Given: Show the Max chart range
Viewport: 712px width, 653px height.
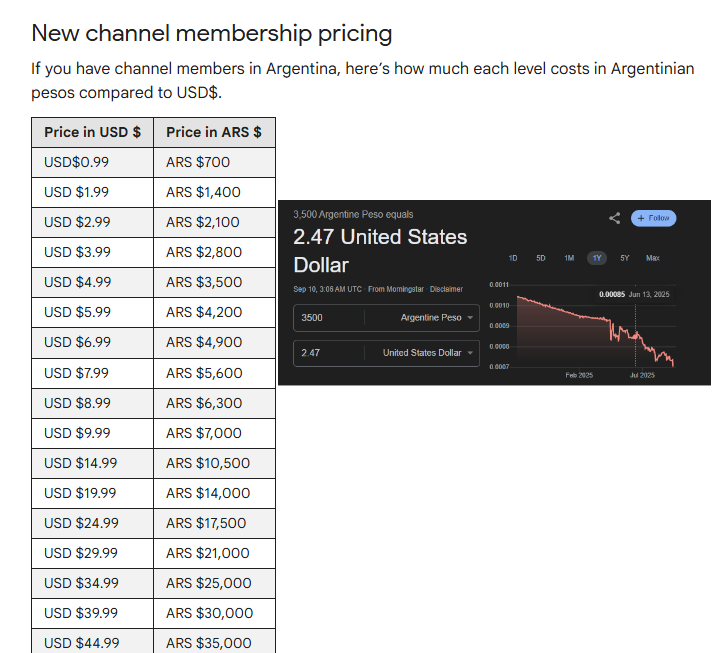Looking at the screenshot, I should tap(653, 258).
